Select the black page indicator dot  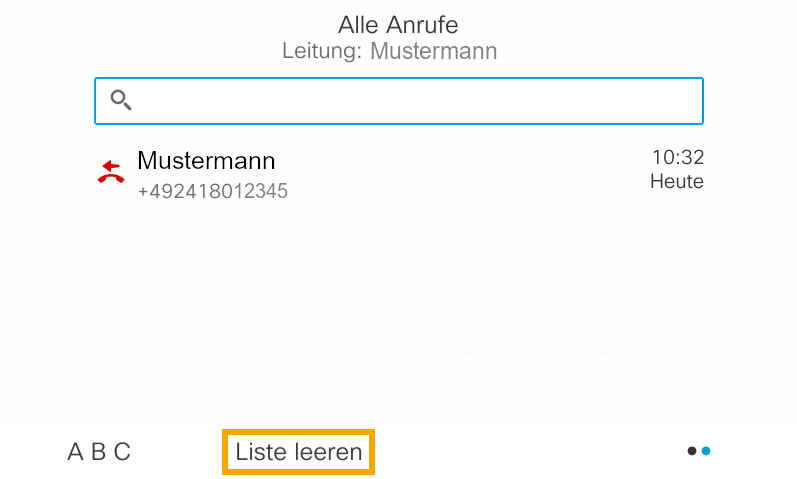pyautogui.click(x=692, y=451)
